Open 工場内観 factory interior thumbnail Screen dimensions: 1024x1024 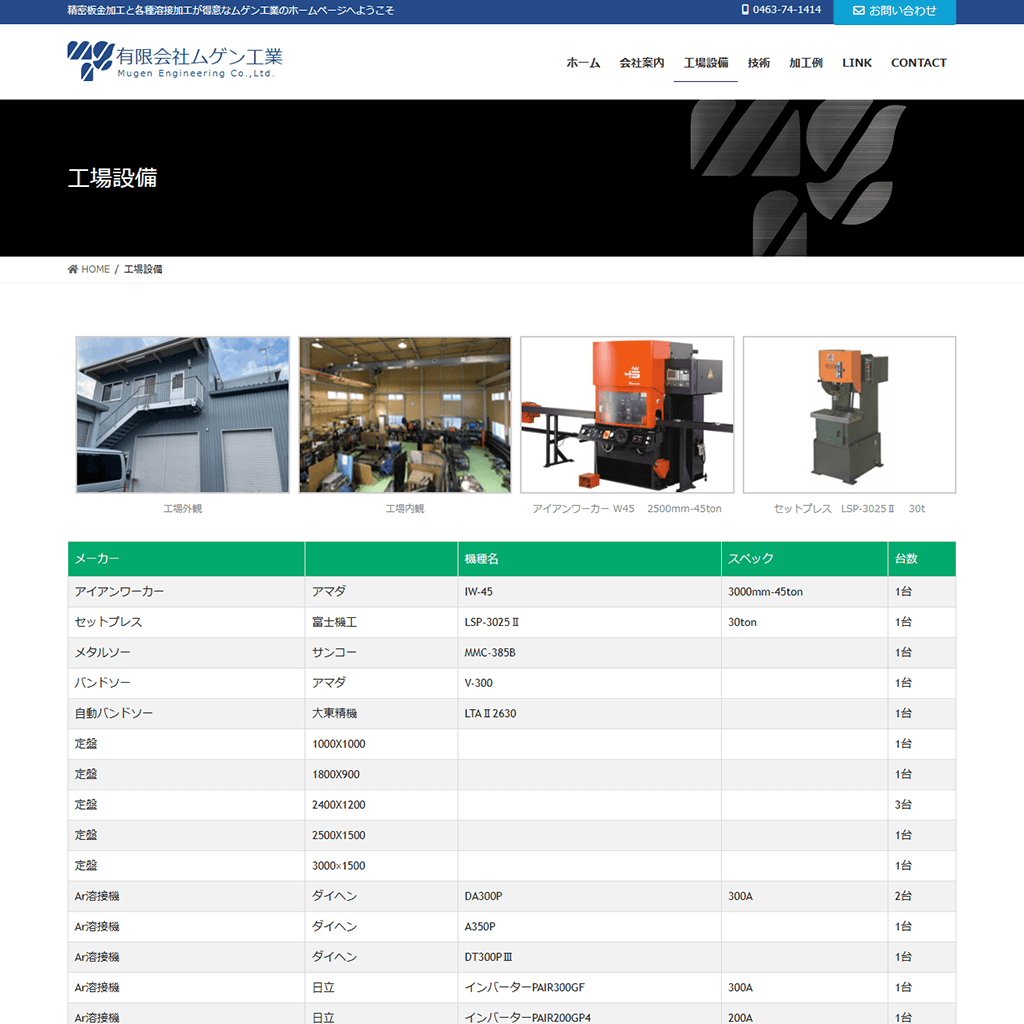pos(405,415)
